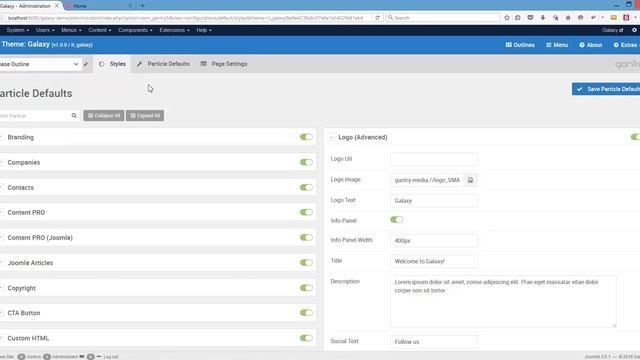Image resolution: width=640 pixels, height=360 pixels.
Task: Toggle the CTA Button particle switch
Action: [306, 313]
